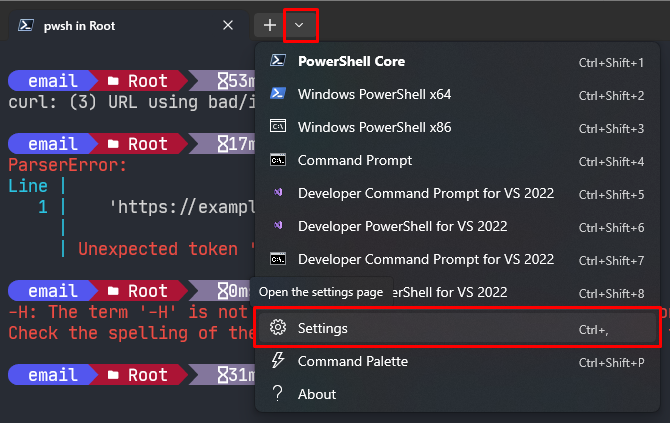Click the hourglass icon beside 53m
Viewport: 670px width, 423px height.
(223, 81)
